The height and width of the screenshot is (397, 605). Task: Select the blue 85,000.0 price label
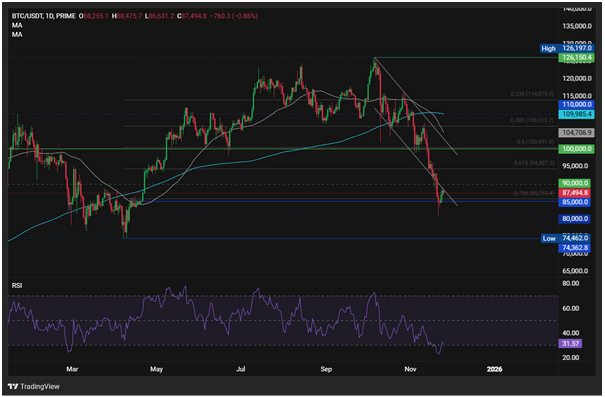pyautogui.click(x=575, y=202)
